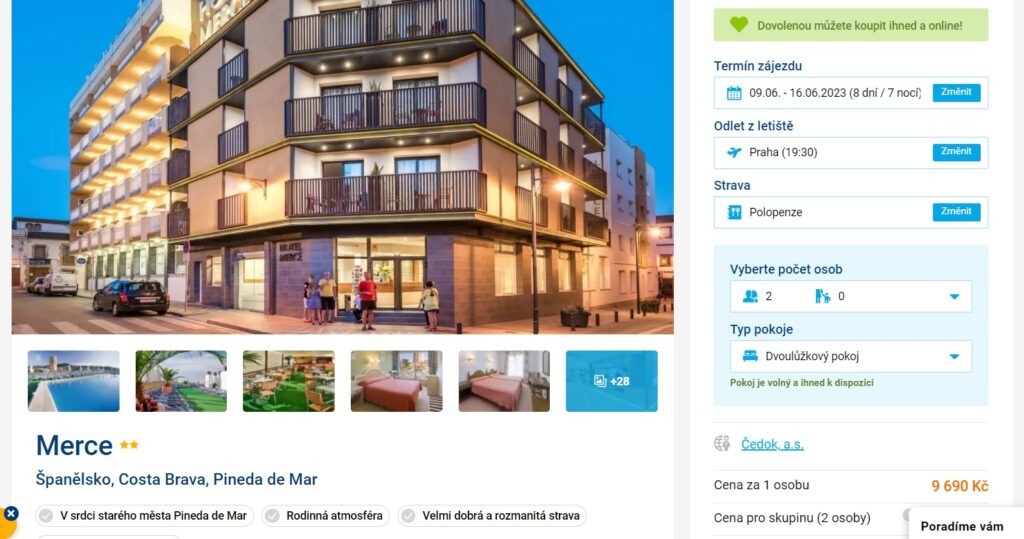
Task: Click the airplane icon next to Praha
Action: click(x=734, y=152)
